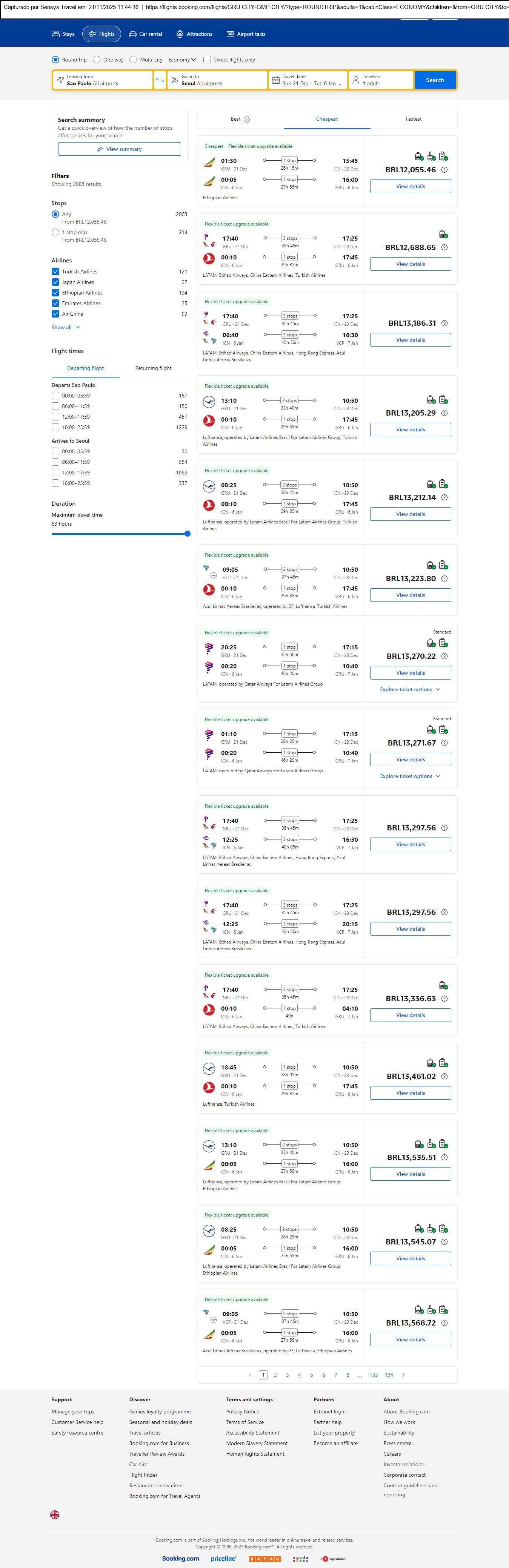This screenshot has height=1568, width=509.
Task: Click the price info icon beside BRL12,055.46
Action: (x=444, y=170)
